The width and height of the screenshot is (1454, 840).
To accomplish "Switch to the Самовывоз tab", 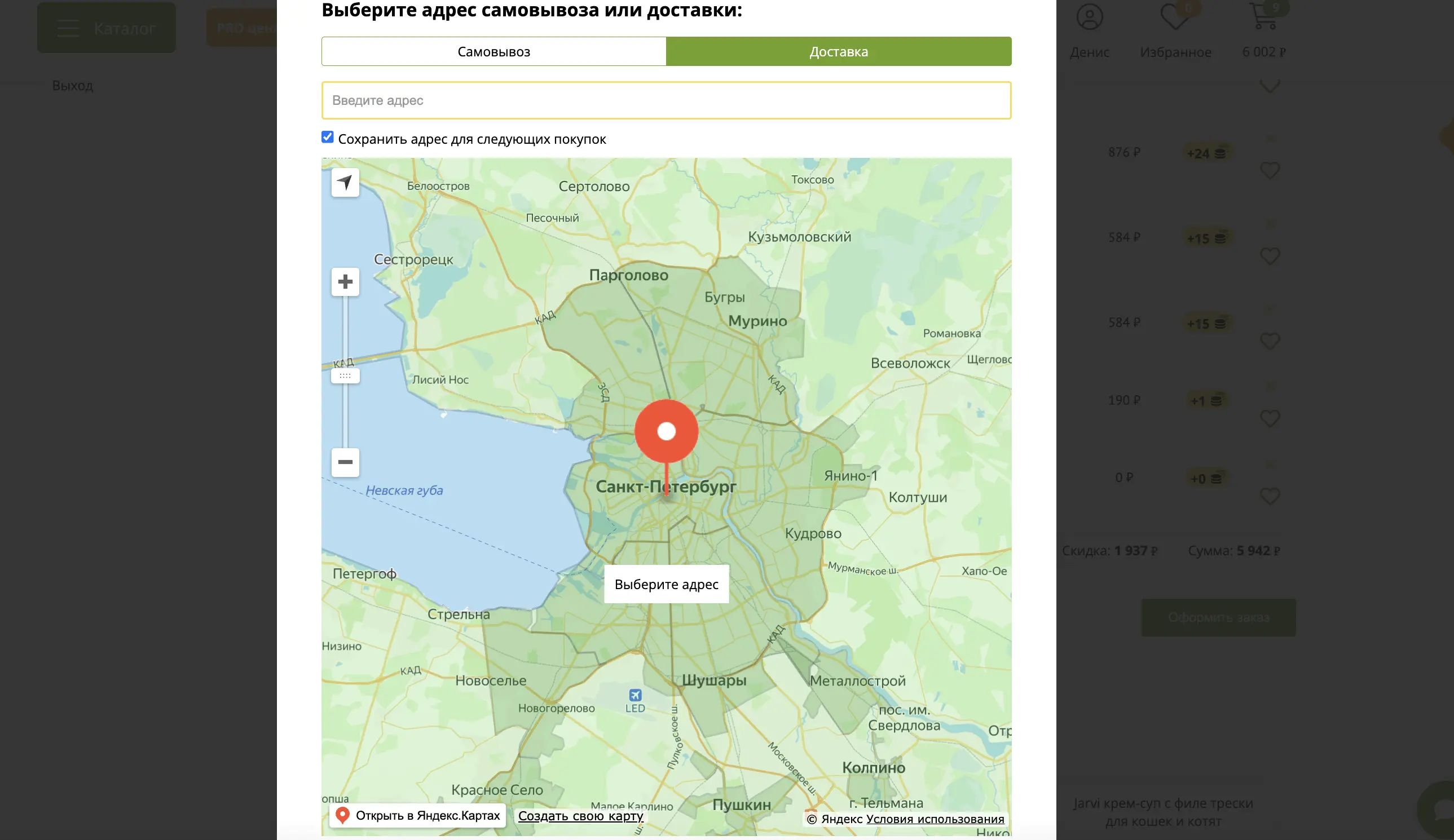I will (x=494, y=51).
